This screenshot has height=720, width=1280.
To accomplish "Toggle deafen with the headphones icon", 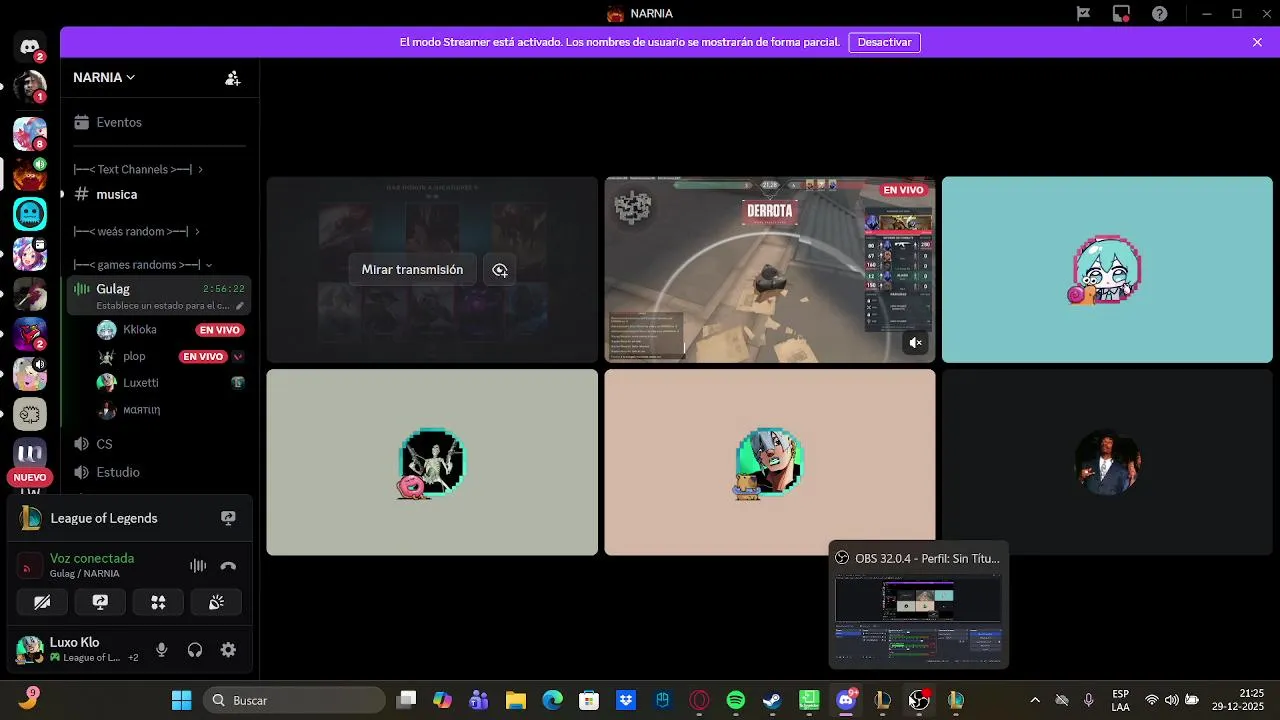I will (195, 650).
